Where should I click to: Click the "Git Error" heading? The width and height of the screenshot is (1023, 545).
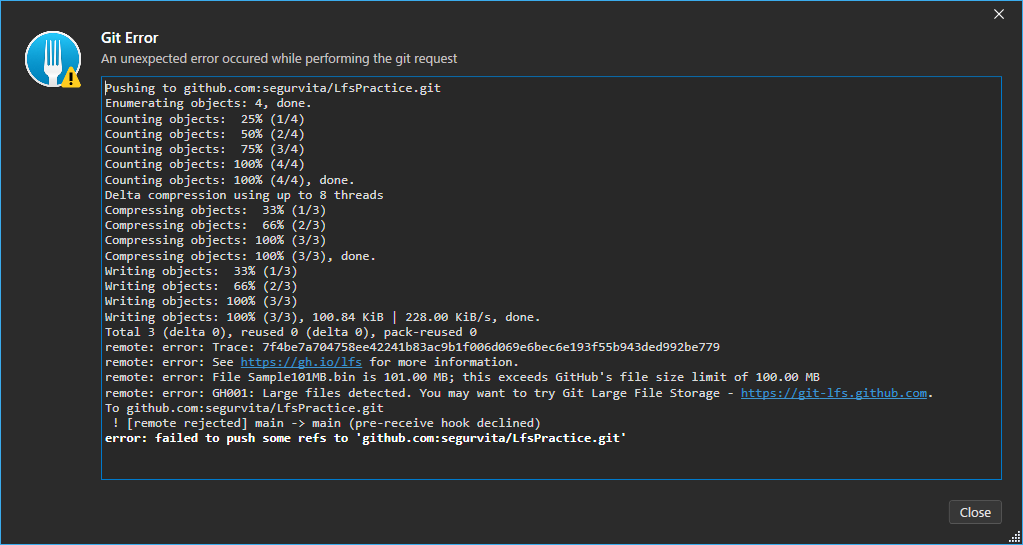(x=130, y=38)
